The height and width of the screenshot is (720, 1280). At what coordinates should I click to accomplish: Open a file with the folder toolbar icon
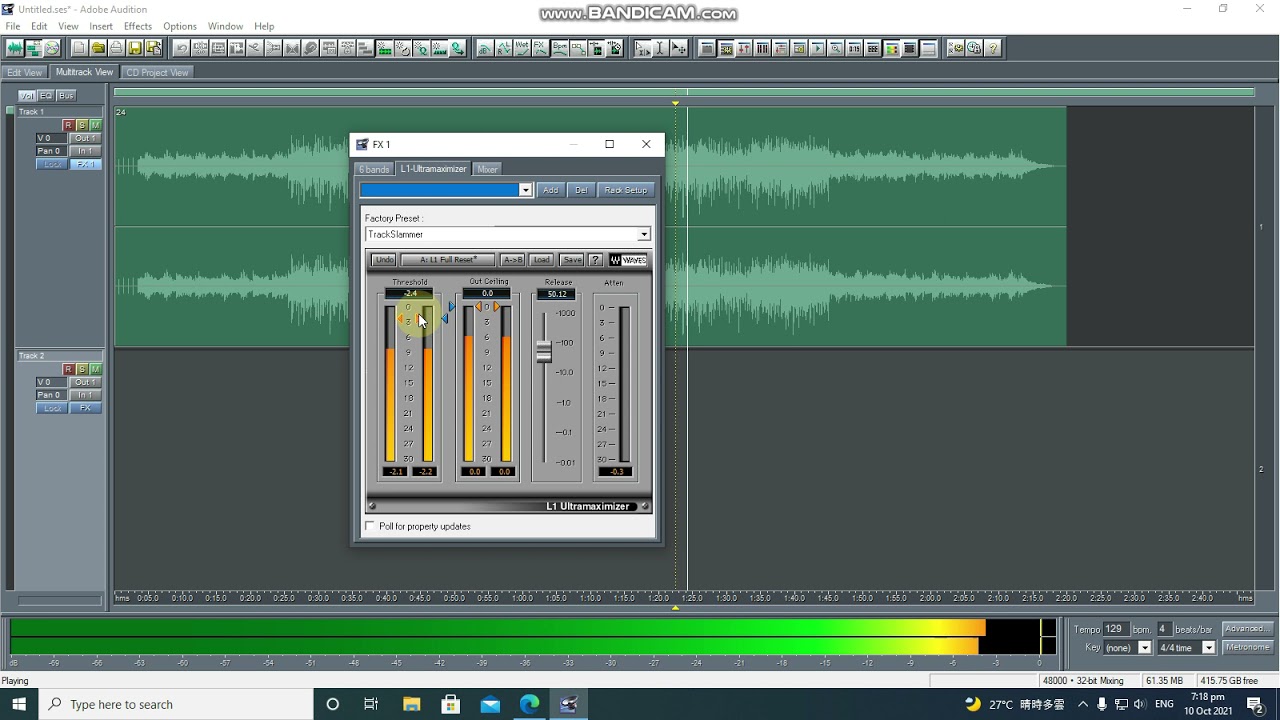[x=98, y=48]
